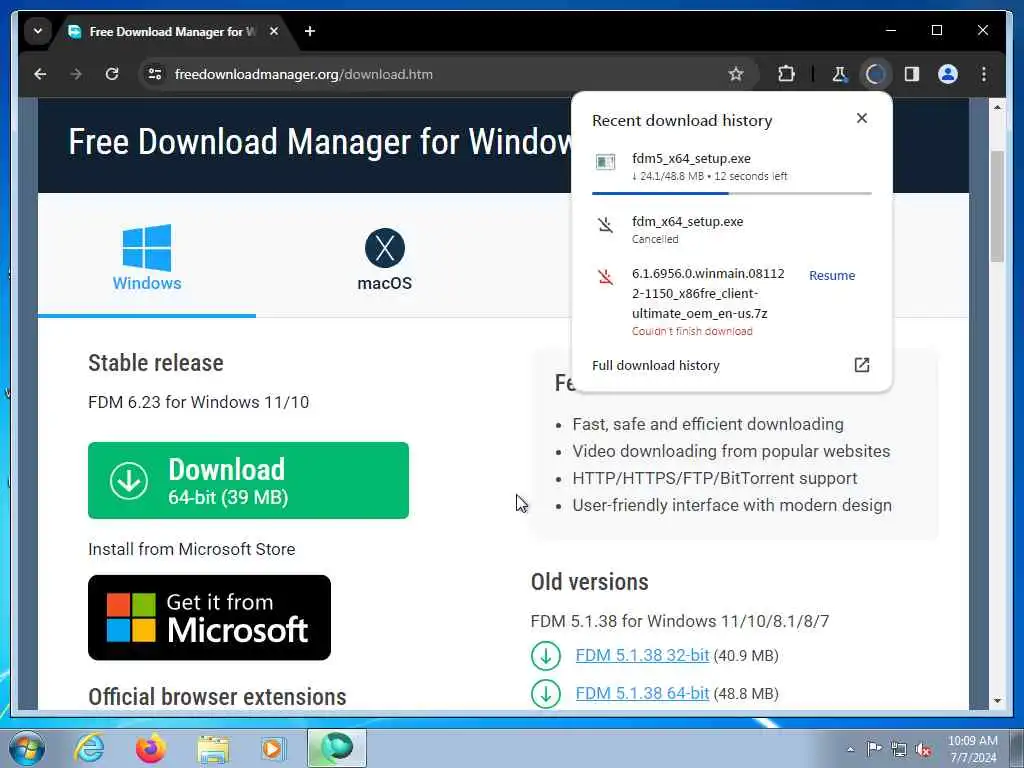Open Windows Media Player from taskbar

274,748
